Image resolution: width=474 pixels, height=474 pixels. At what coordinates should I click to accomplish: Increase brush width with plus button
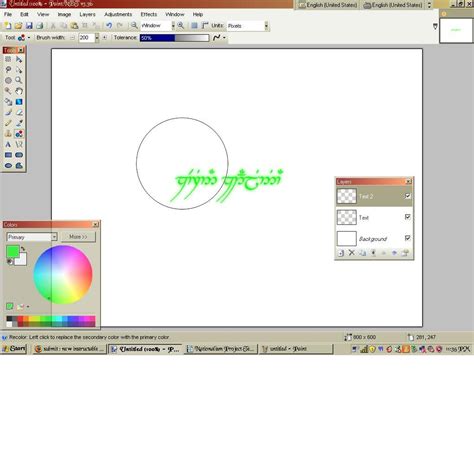[x=105, y=38]
